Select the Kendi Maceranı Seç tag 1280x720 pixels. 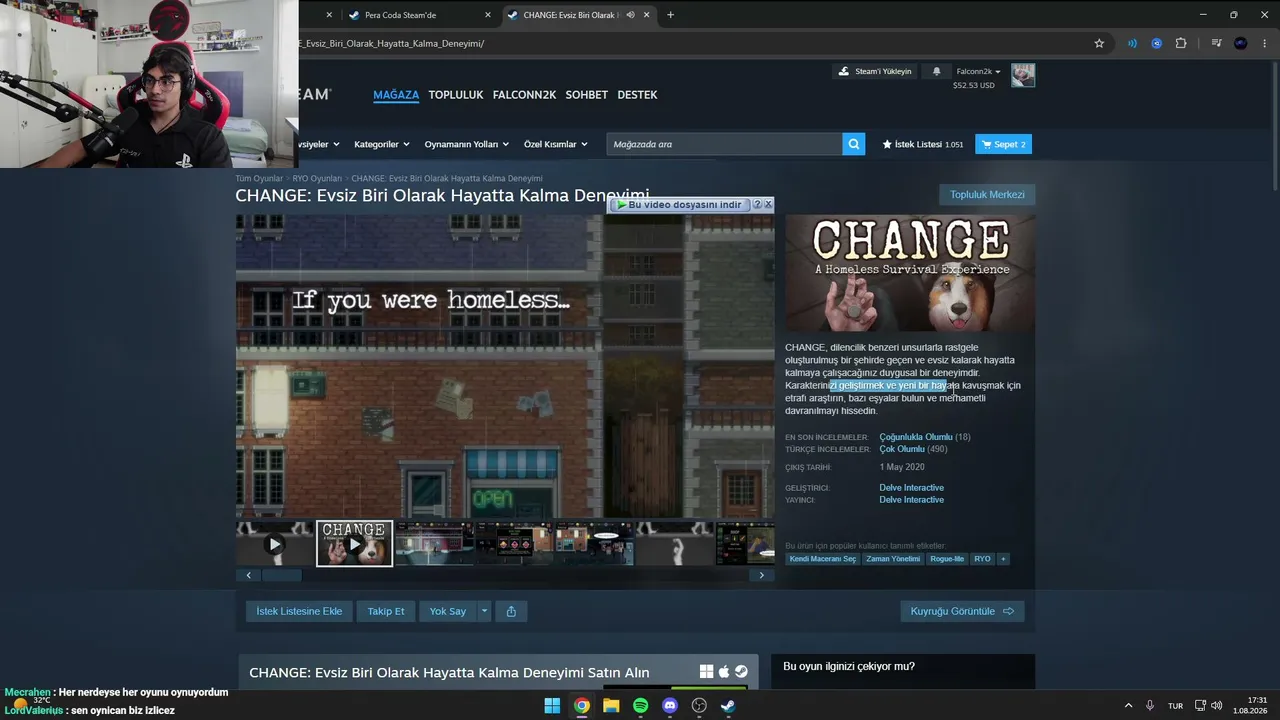823,559
